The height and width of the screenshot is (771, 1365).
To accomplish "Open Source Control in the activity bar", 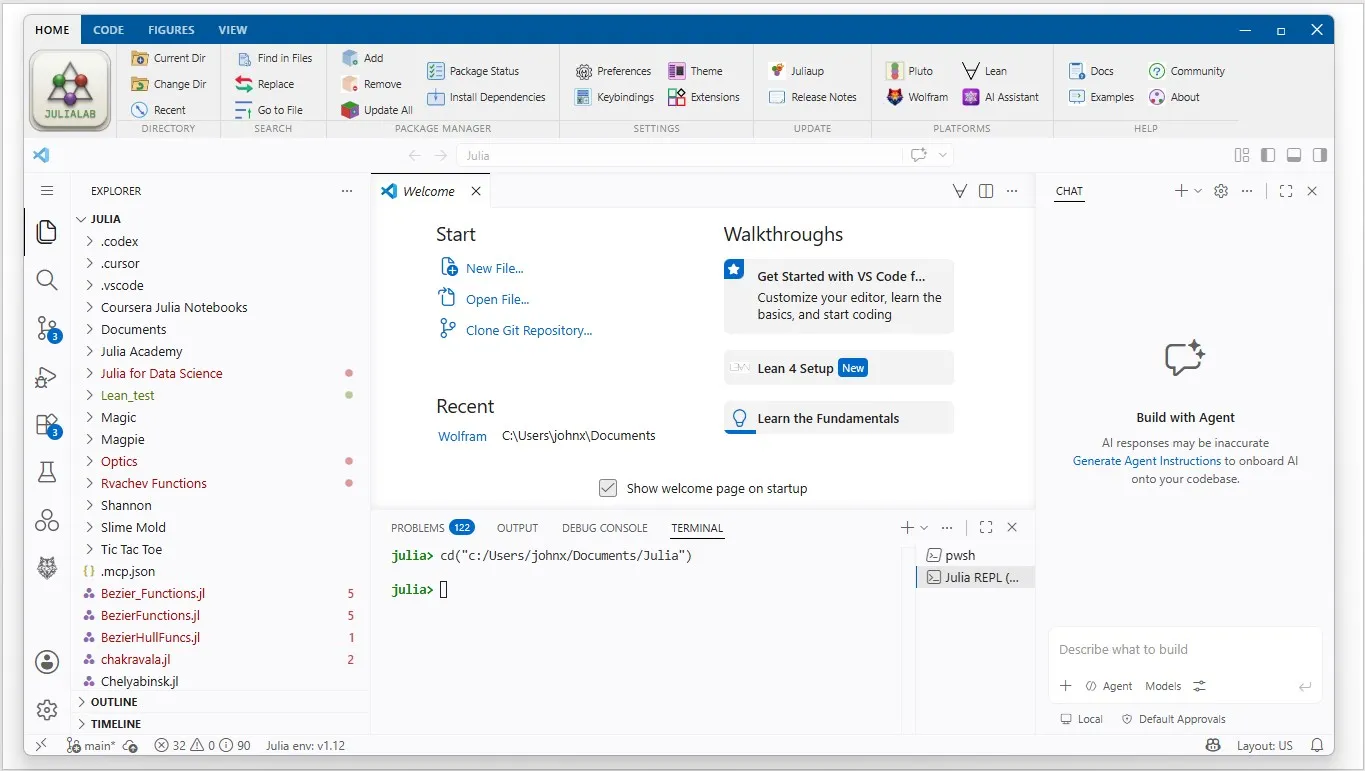I will pos(47,328).
